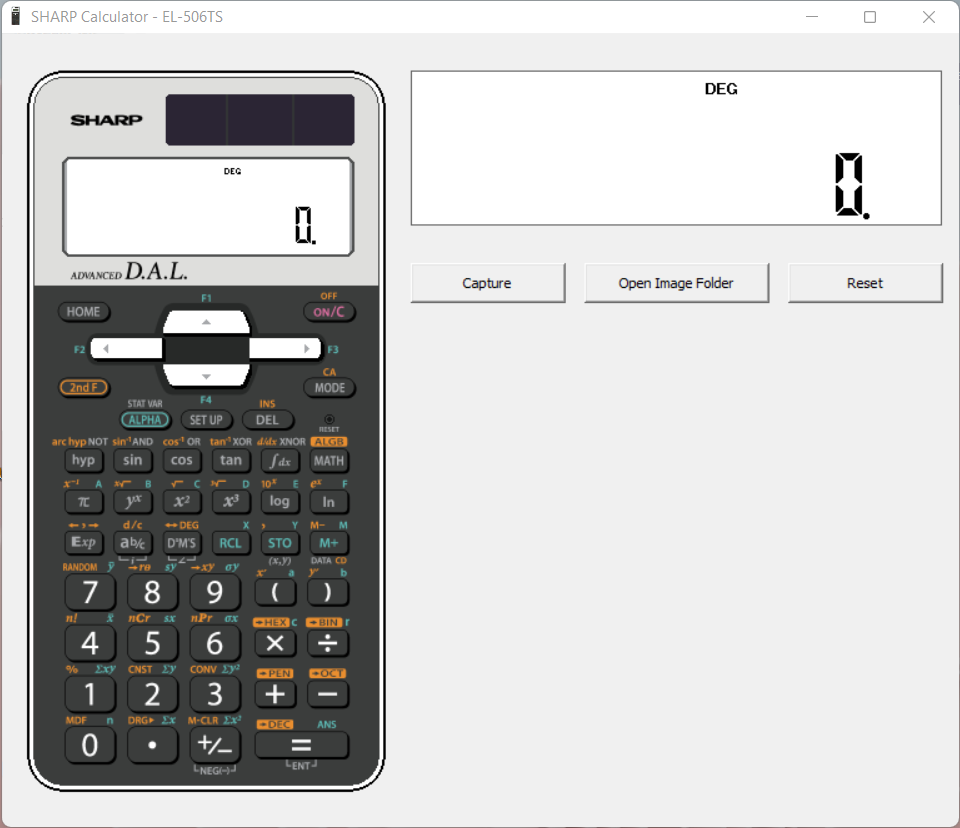Minimize the SHARP Calculator window
This screenshot has width=960, height=828.
pos(812,17)
